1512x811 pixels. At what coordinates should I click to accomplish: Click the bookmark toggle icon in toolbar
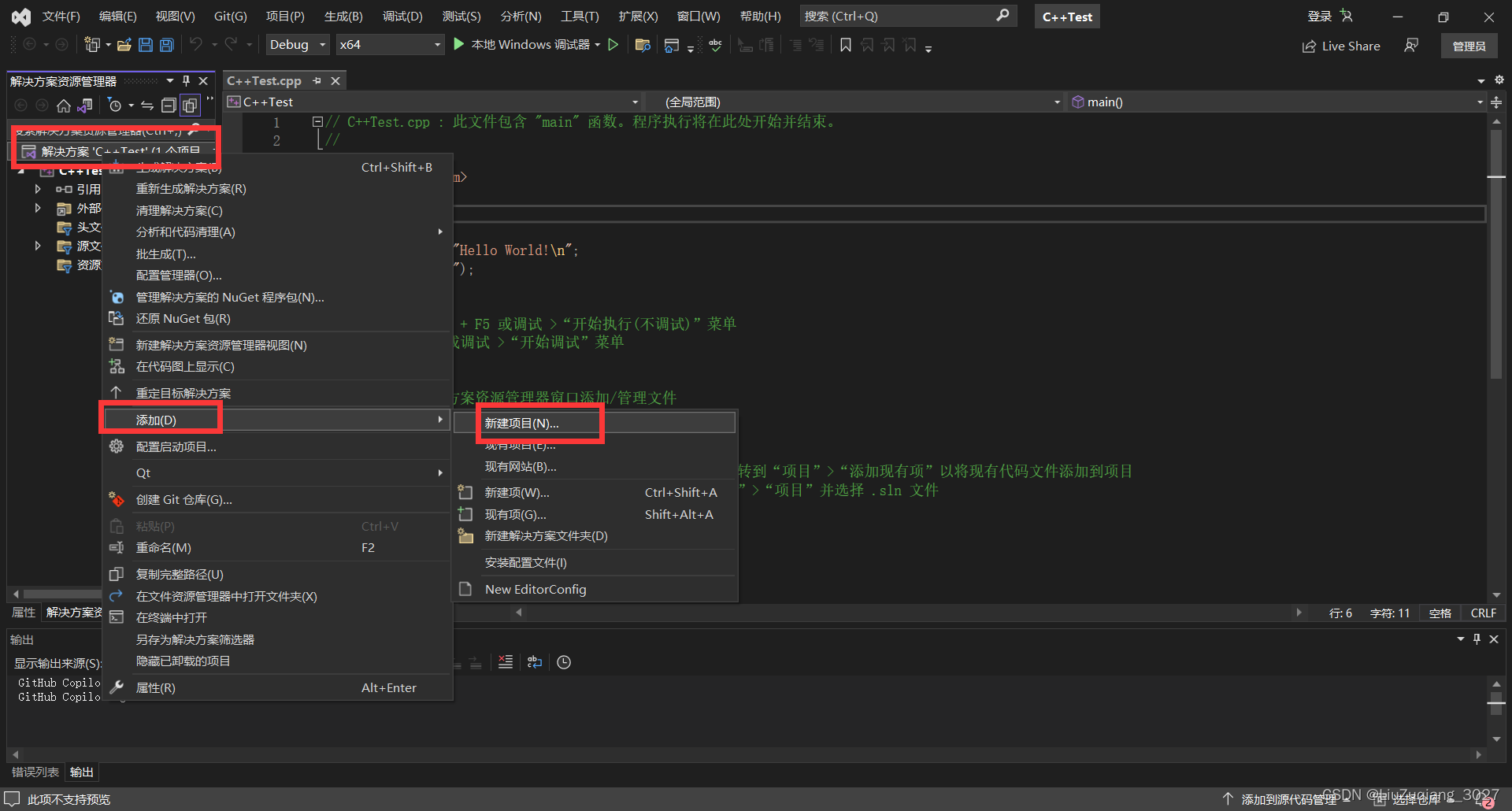(x=846, y=45)
